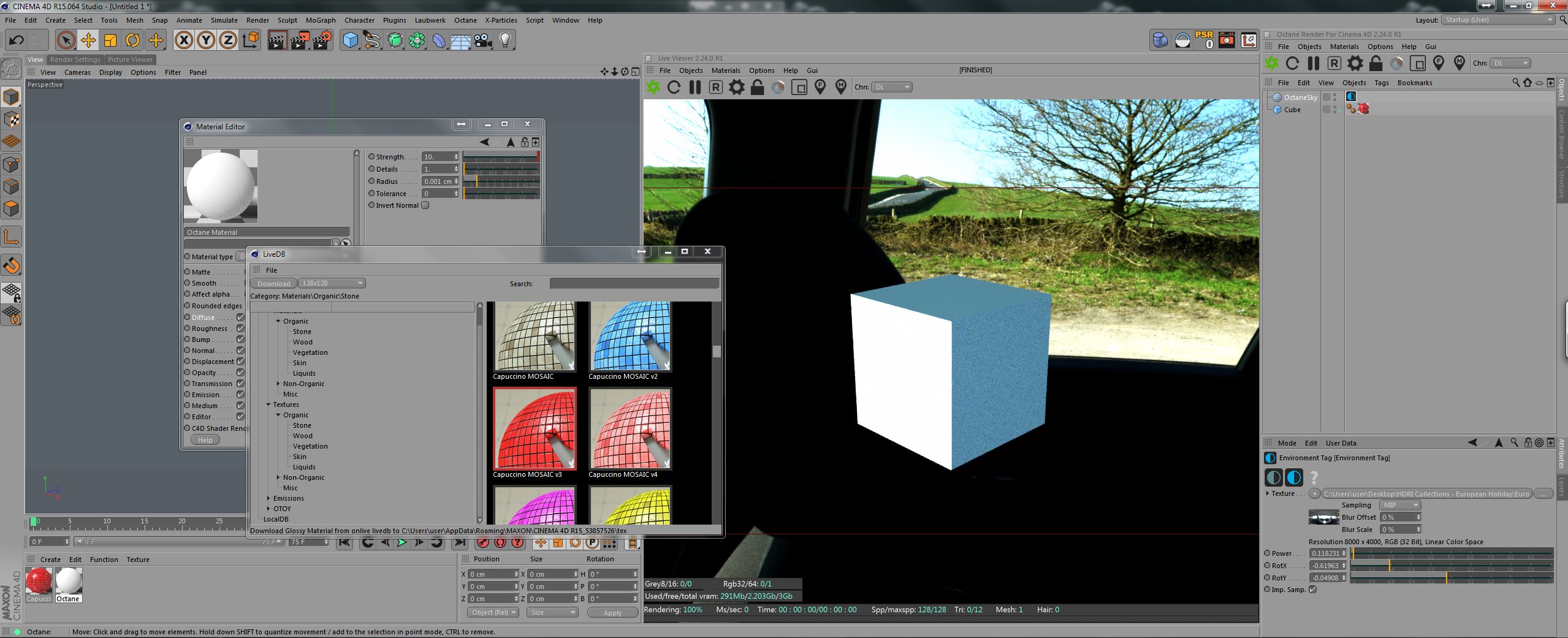This screenshot has width=1568, height=638.
Task: Open the 128x128 size dropdown in LiveDB
Action: pyautogui.click(x=332, y=283)
